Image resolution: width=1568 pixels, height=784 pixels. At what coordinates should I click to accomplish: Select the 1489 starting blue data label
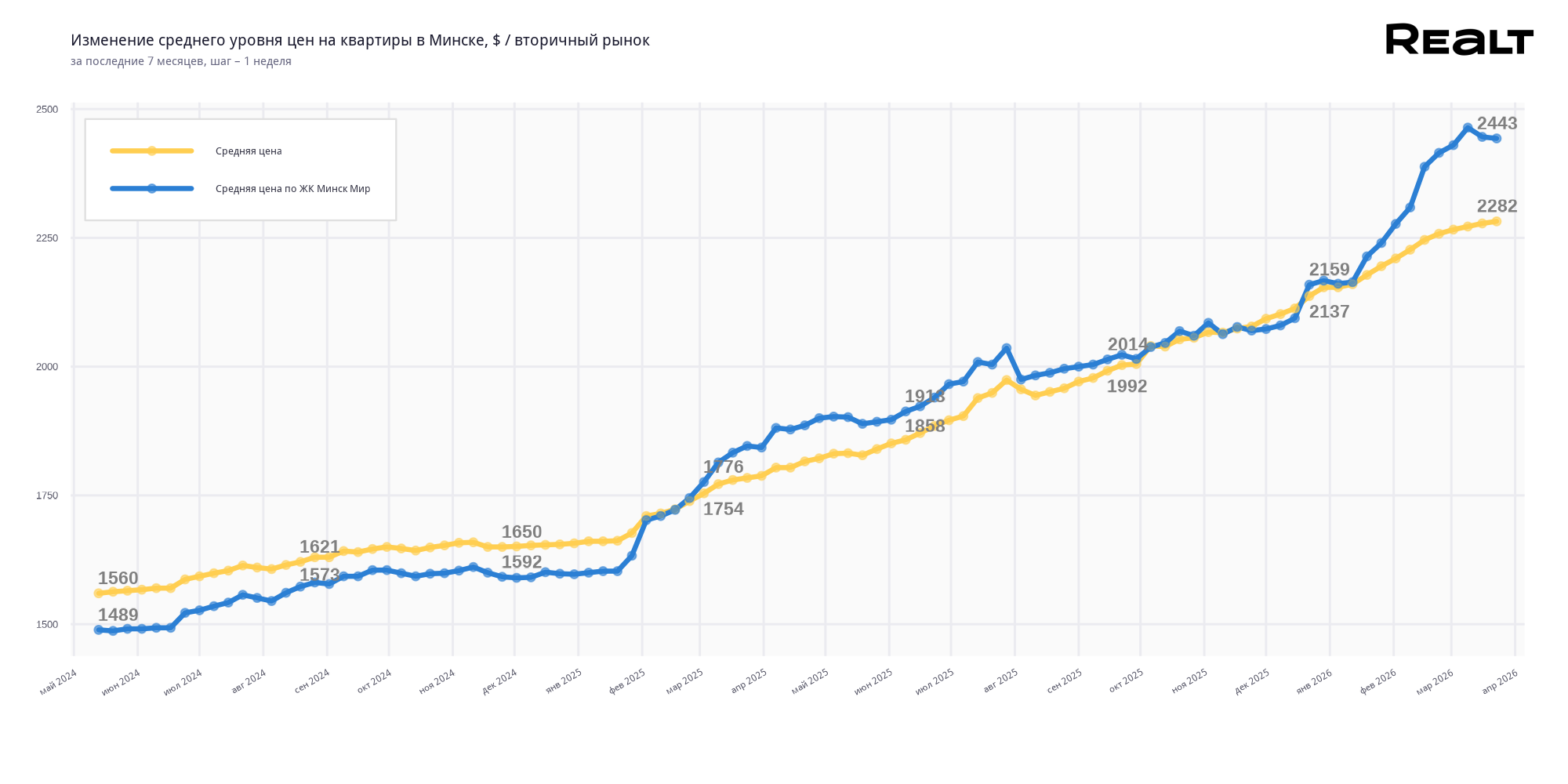click(118, 615)
